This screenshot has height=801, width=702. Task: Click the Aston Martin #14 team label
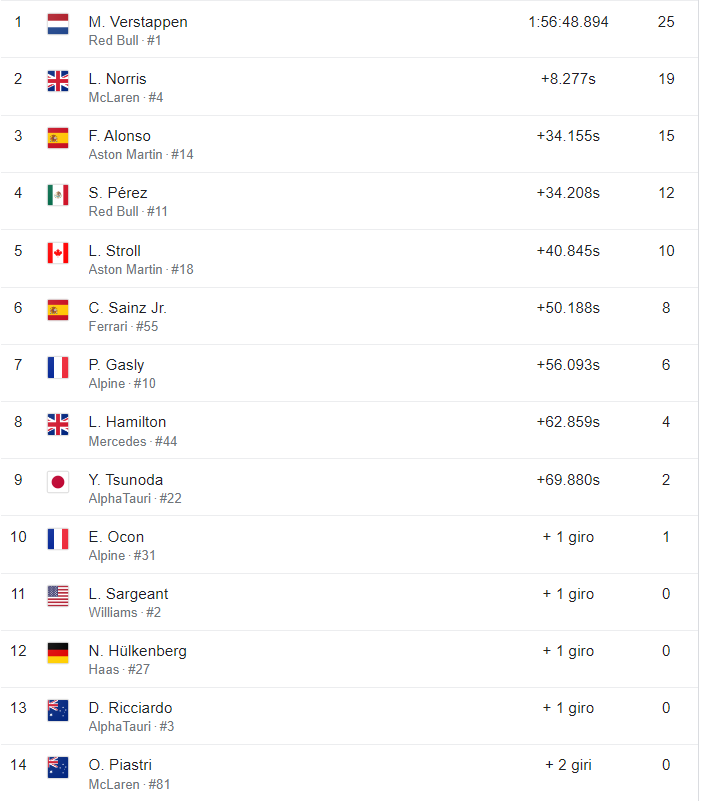tap(141, 155)
